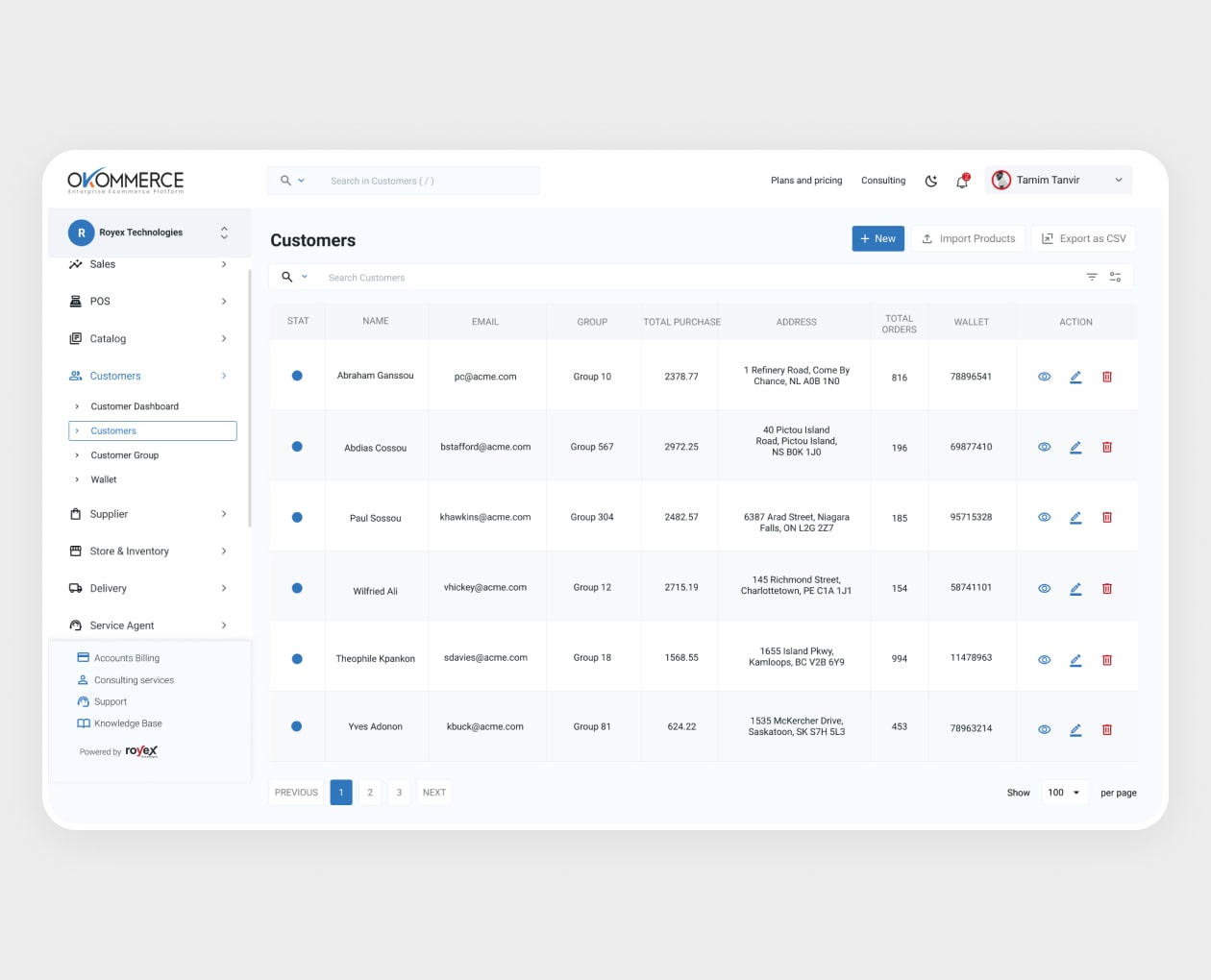Edit Abdias Cossou's customer entry
1211x980 pixels.
tap(1075, 447)
